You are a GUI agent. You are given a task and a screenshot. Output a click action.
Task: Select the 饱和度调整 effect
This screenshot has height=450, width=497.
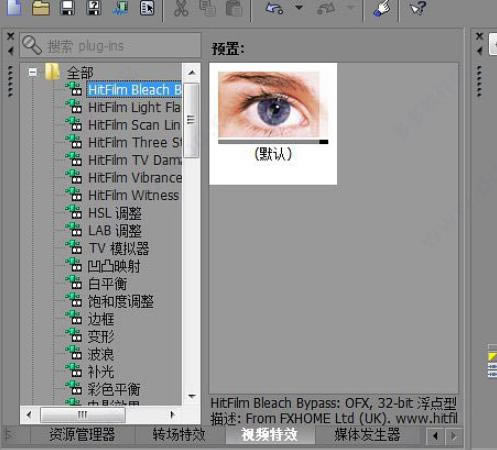(121, 301)
